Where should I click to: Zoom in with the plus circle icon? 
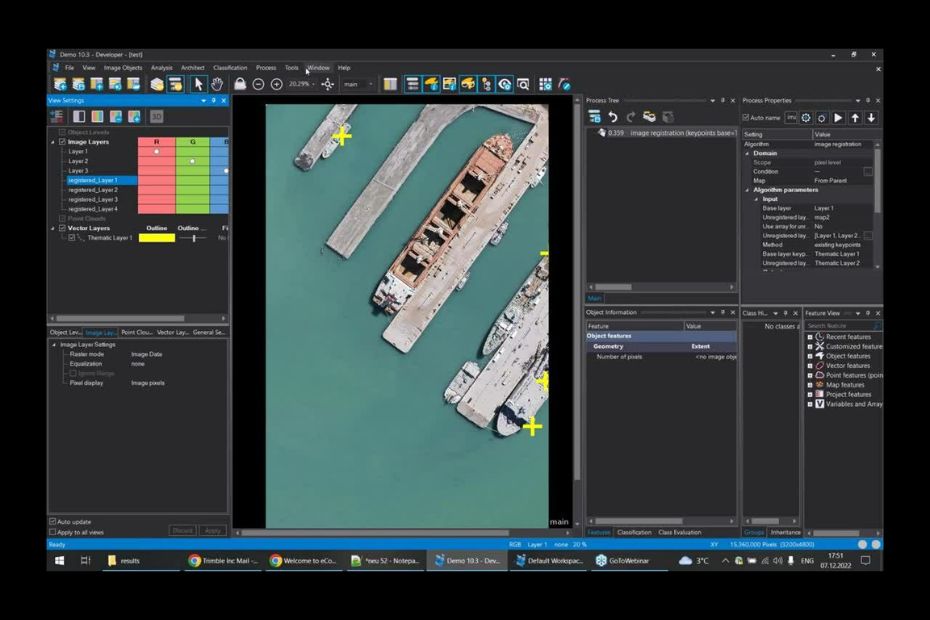pos(276,84)
